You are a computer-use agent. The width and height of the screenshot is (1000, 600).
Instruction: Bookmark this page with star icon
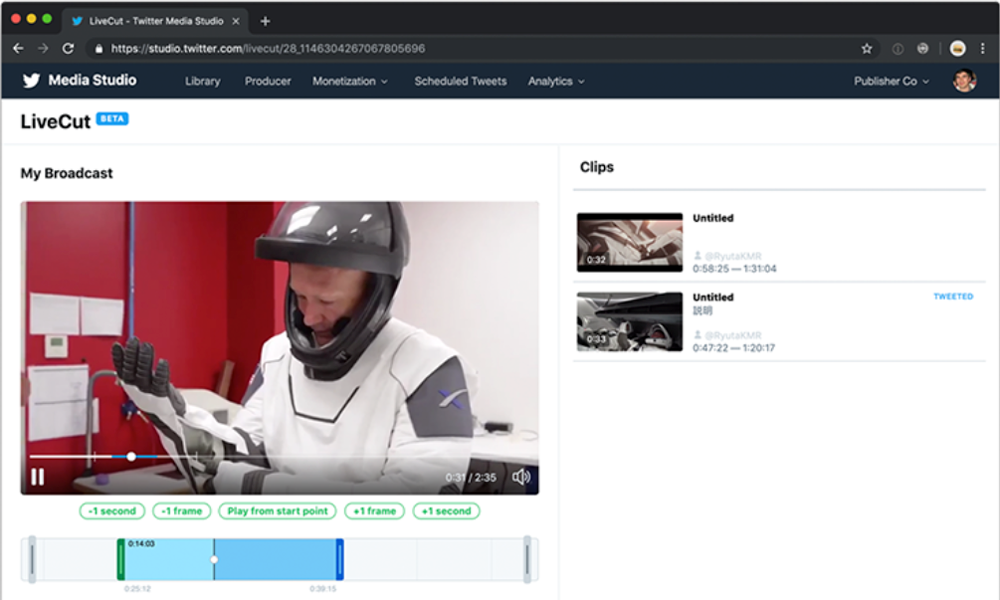click(866, 48)
